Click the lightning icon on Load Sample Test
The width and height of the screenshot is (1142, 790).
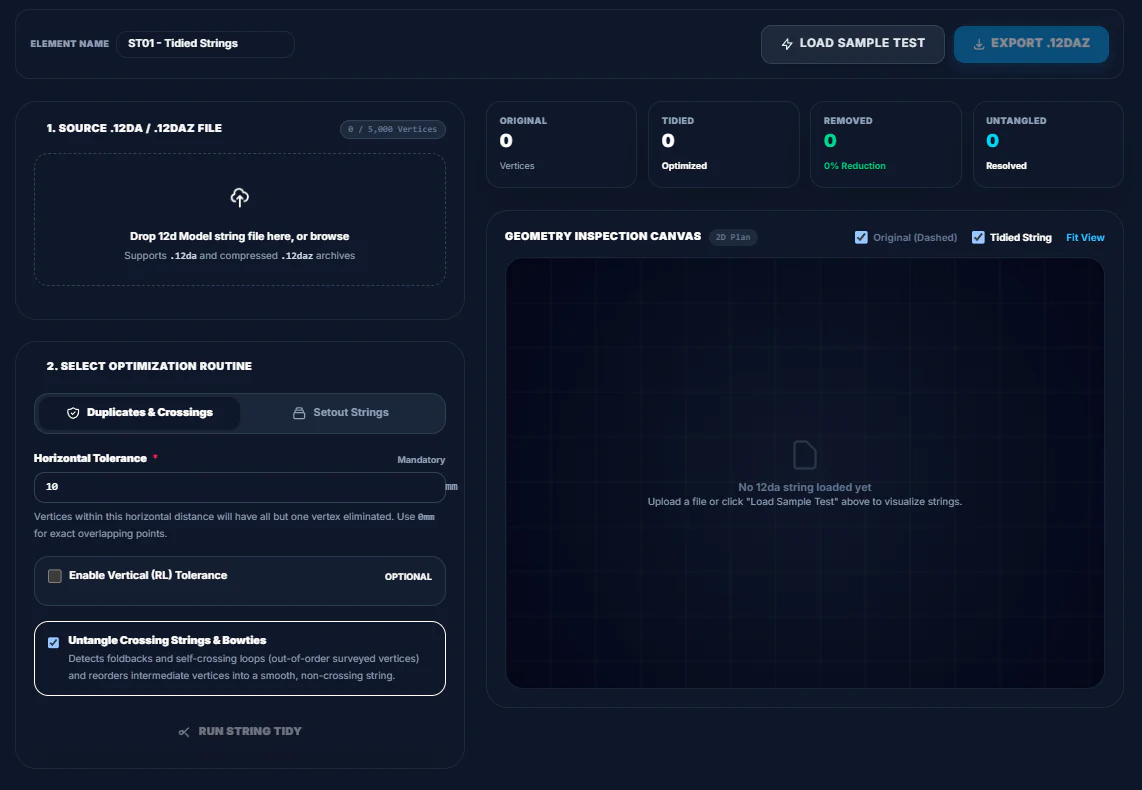787,44
